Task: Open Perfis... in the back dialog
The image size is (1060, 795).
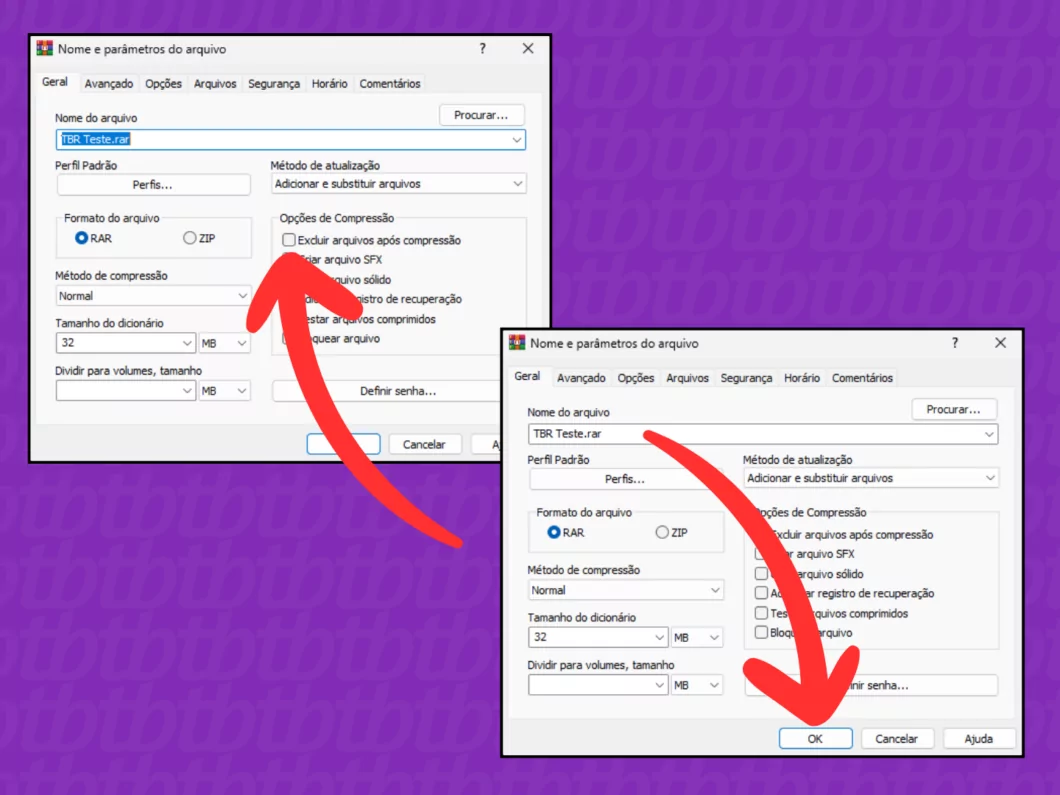Action: [152, 185]
